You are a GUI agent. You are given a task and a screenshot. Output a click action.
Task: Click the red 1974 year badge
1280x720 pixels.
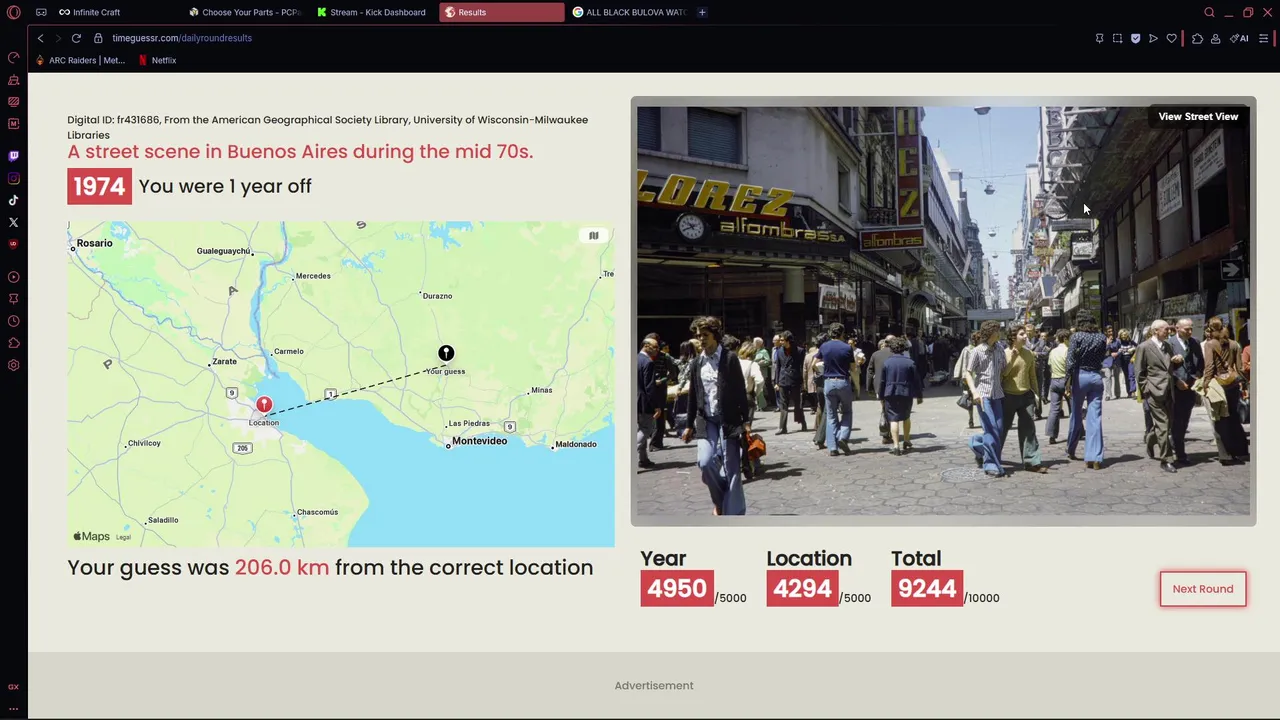click(99, 186)
